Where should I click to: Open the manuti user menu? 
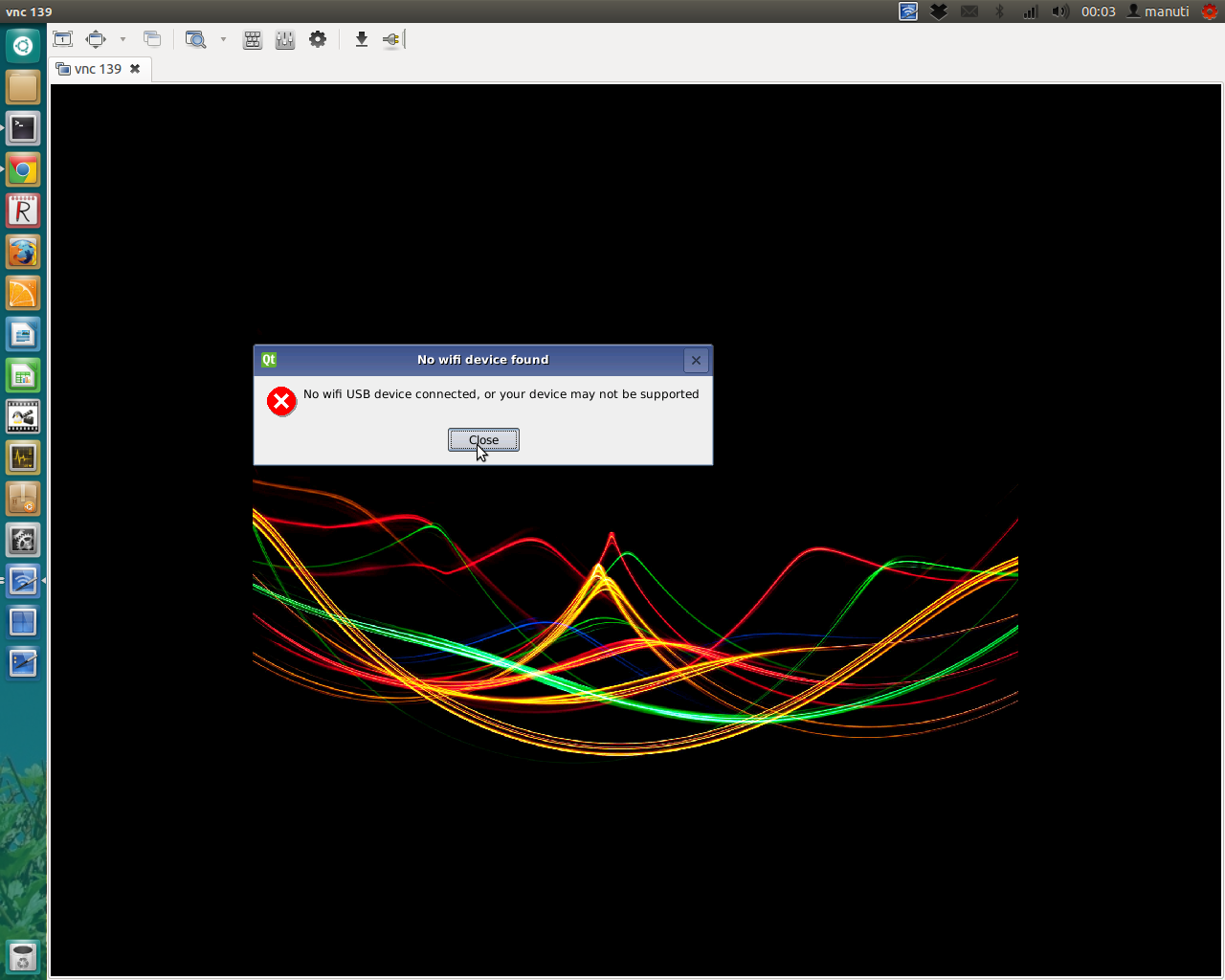coord(1158,11)
